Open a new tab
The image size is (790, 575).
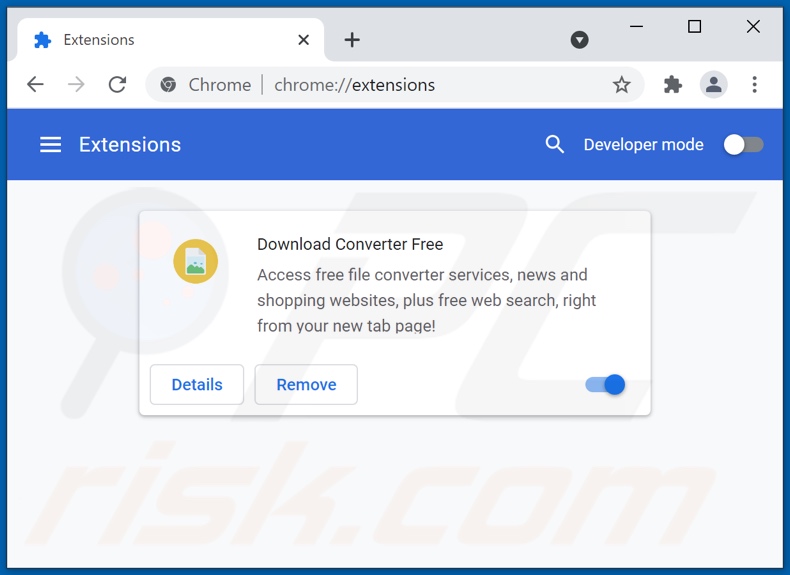(352, 40)
